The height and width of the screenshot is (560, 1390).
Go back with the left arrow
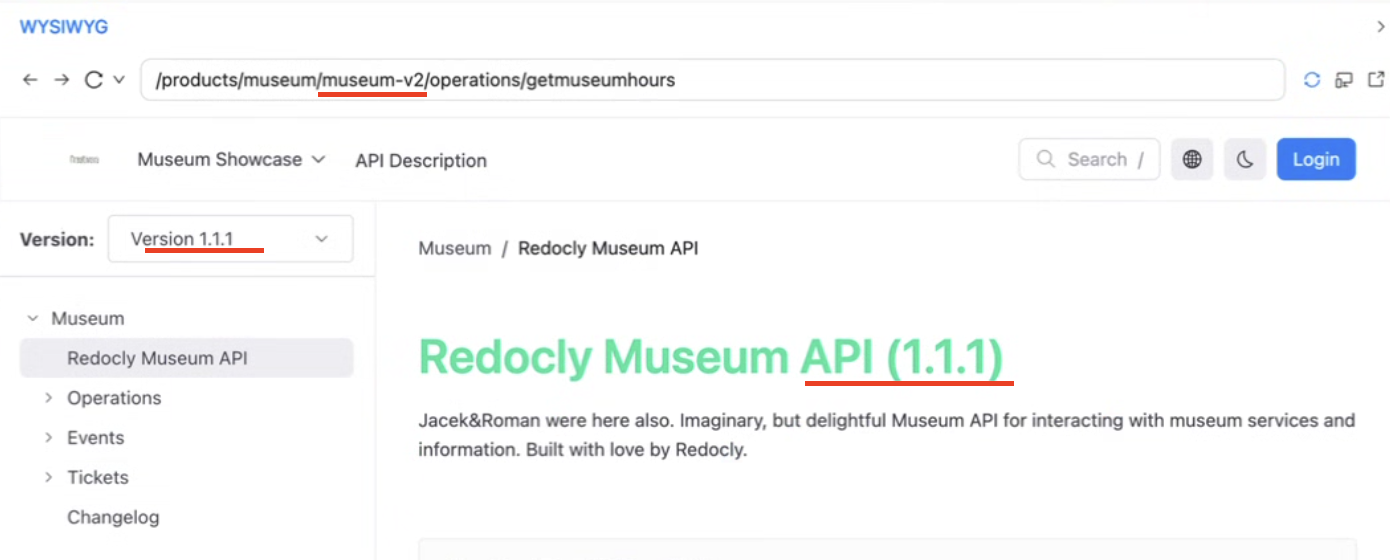[31, 80]
